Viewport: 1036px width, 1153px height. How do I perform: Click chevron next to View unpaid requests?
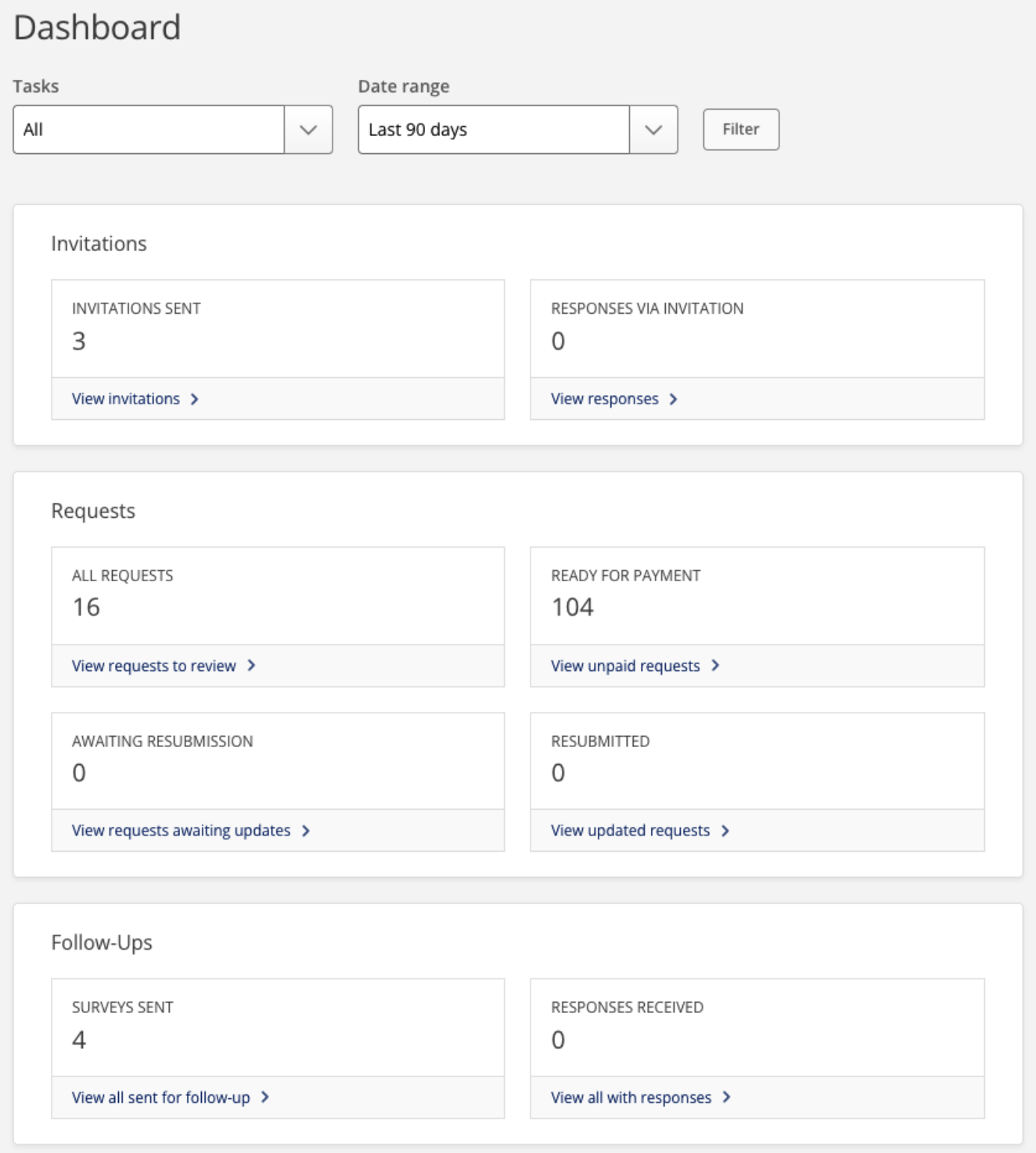pos(715,666)
